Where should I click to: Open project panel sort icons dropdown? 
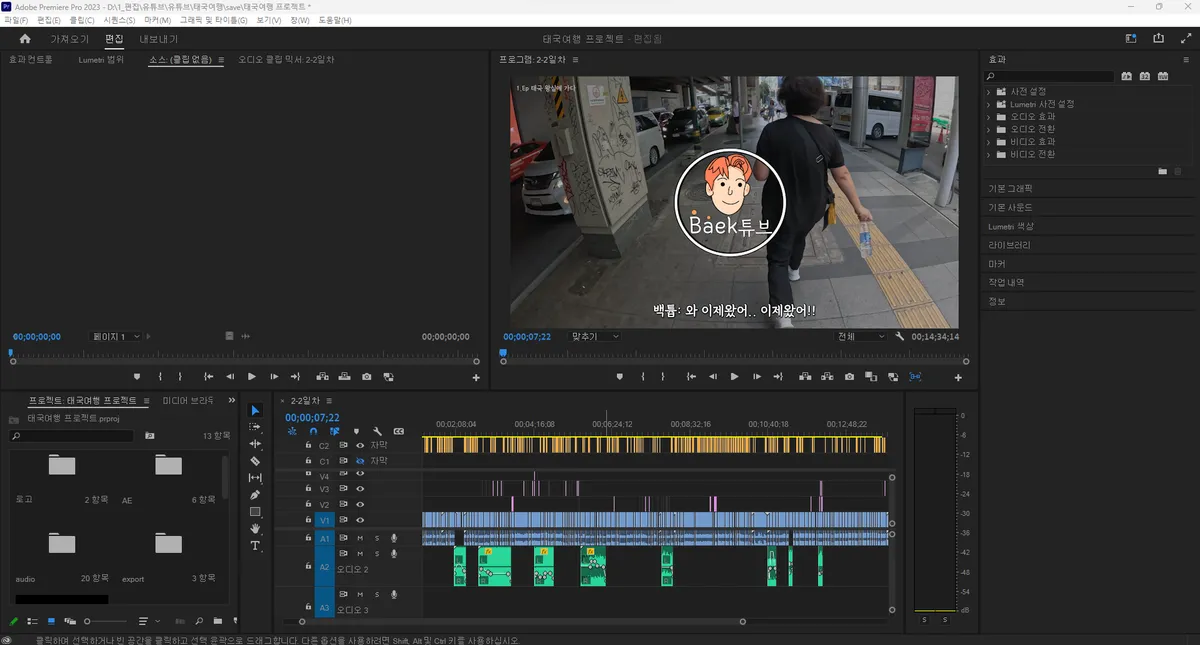tap(147, 621)
